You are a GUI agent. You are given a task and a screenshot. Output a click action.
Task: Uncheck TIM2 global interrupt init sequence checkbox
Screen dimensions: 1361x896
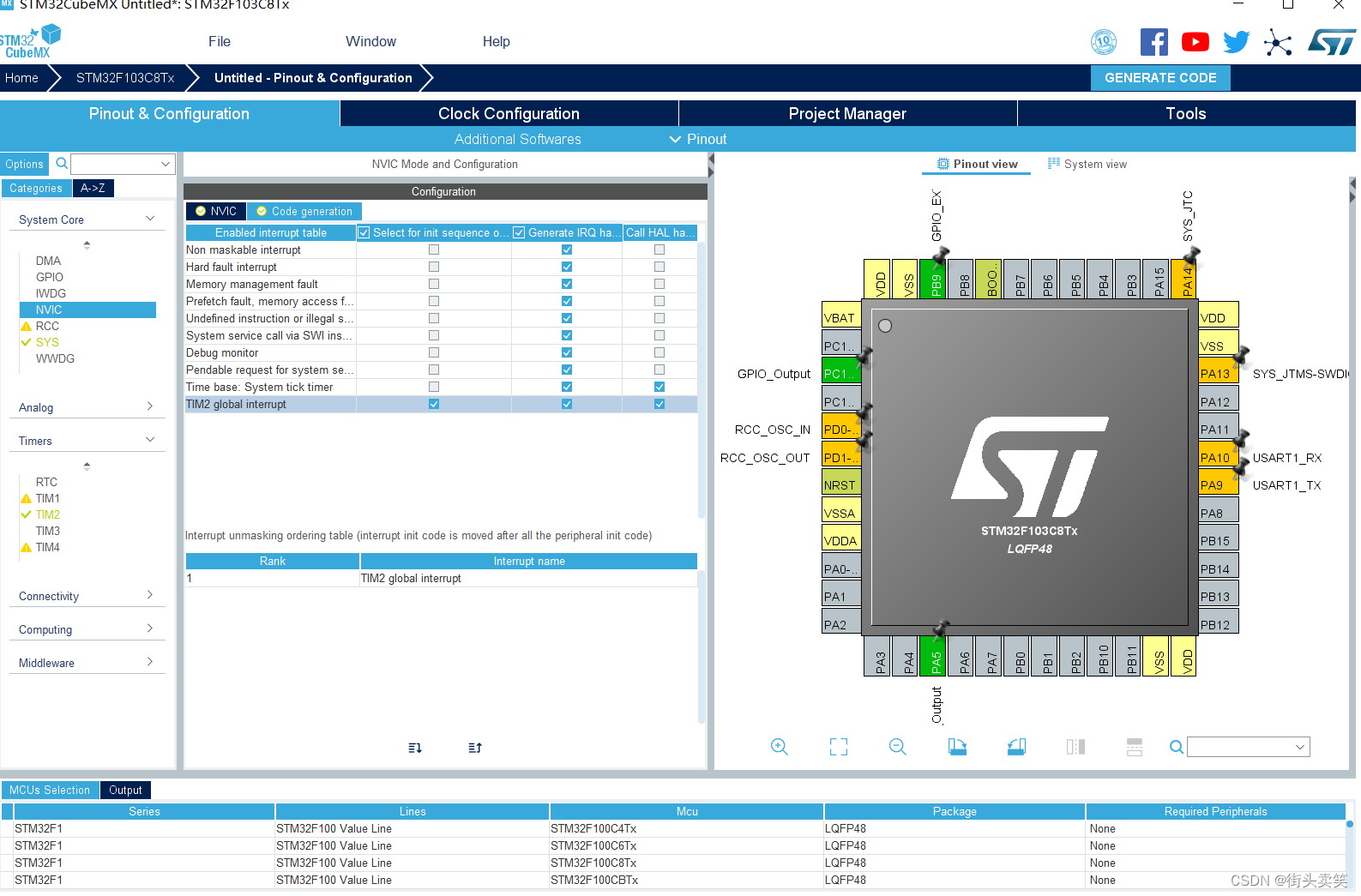tap(434, 404)
